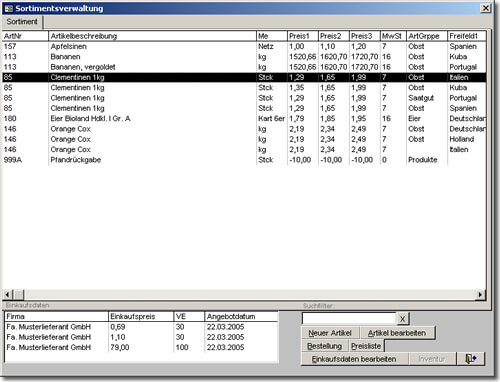Screen dimensions: 500x382
Task: Click article number 180
Action: 10,119
